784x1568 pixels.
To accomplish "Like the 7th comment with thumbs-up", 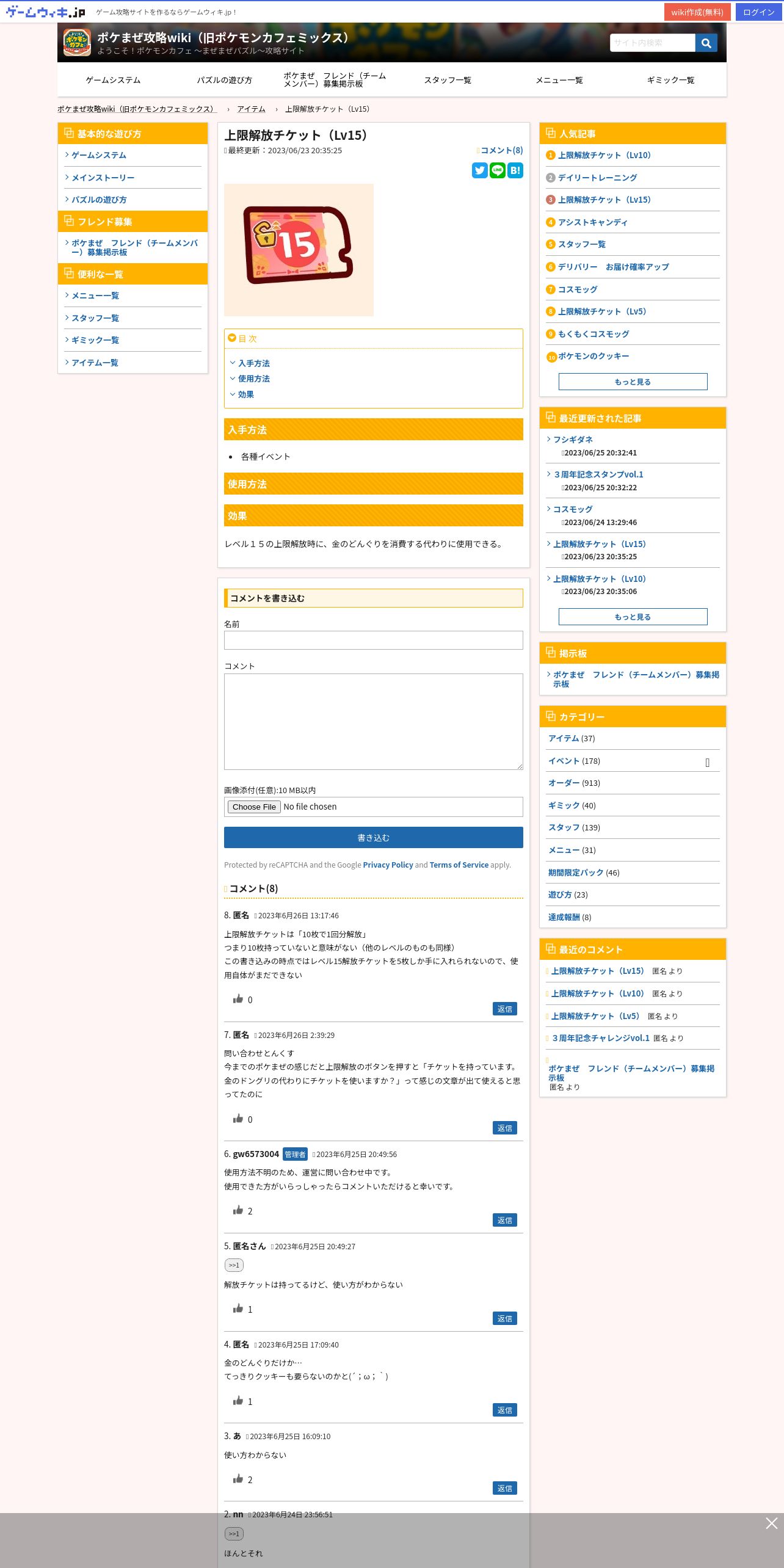I will (238, 1119).
